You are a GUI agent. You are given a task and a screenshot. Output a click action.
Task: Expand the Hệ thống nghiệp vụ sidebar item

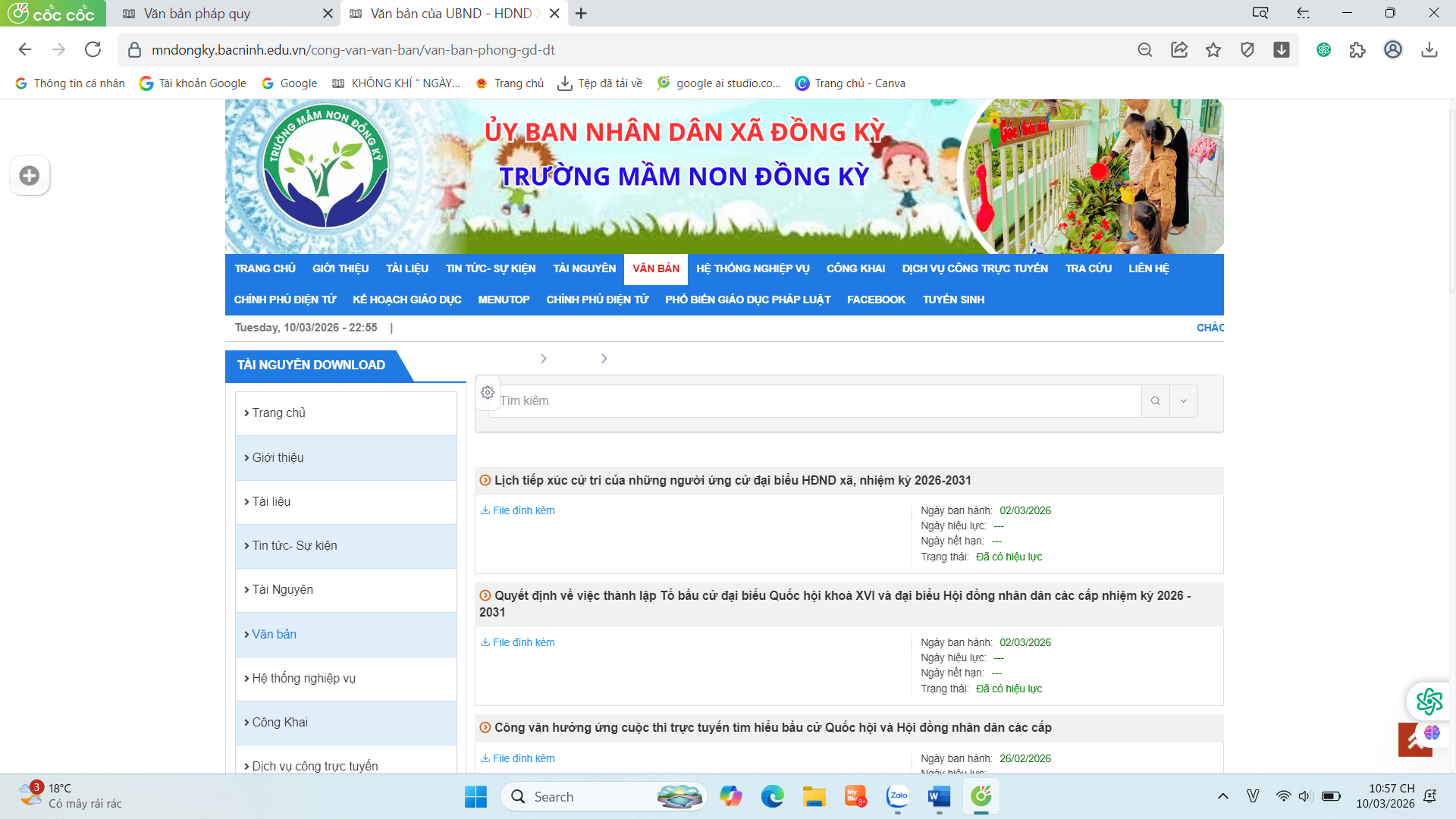pyautogui.click(x=303, y=678)
